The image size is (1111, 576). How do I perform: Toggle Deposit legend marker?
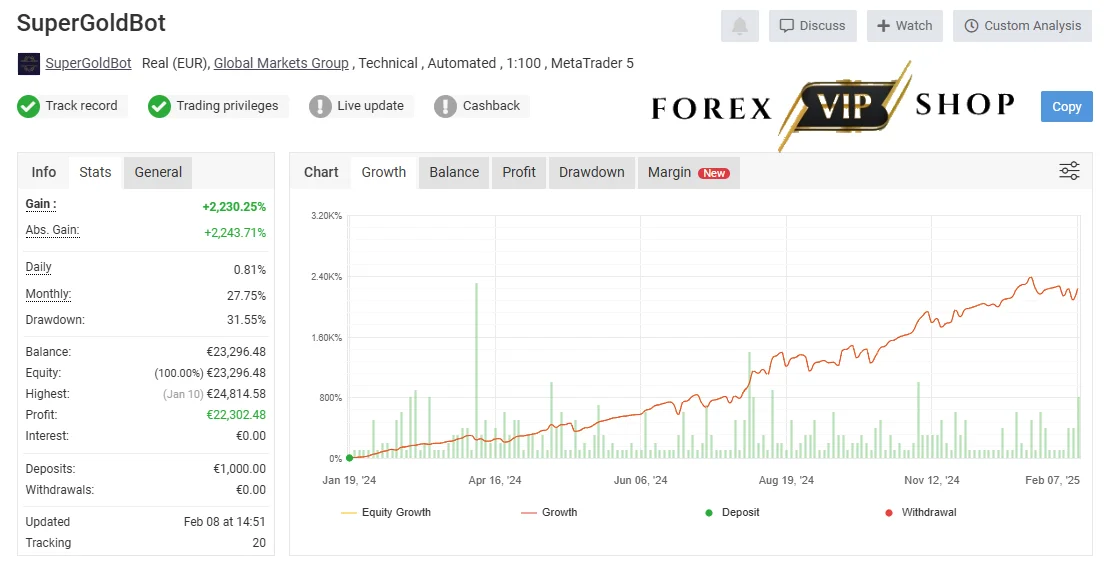pyautogui.click(x=732, y=512)
